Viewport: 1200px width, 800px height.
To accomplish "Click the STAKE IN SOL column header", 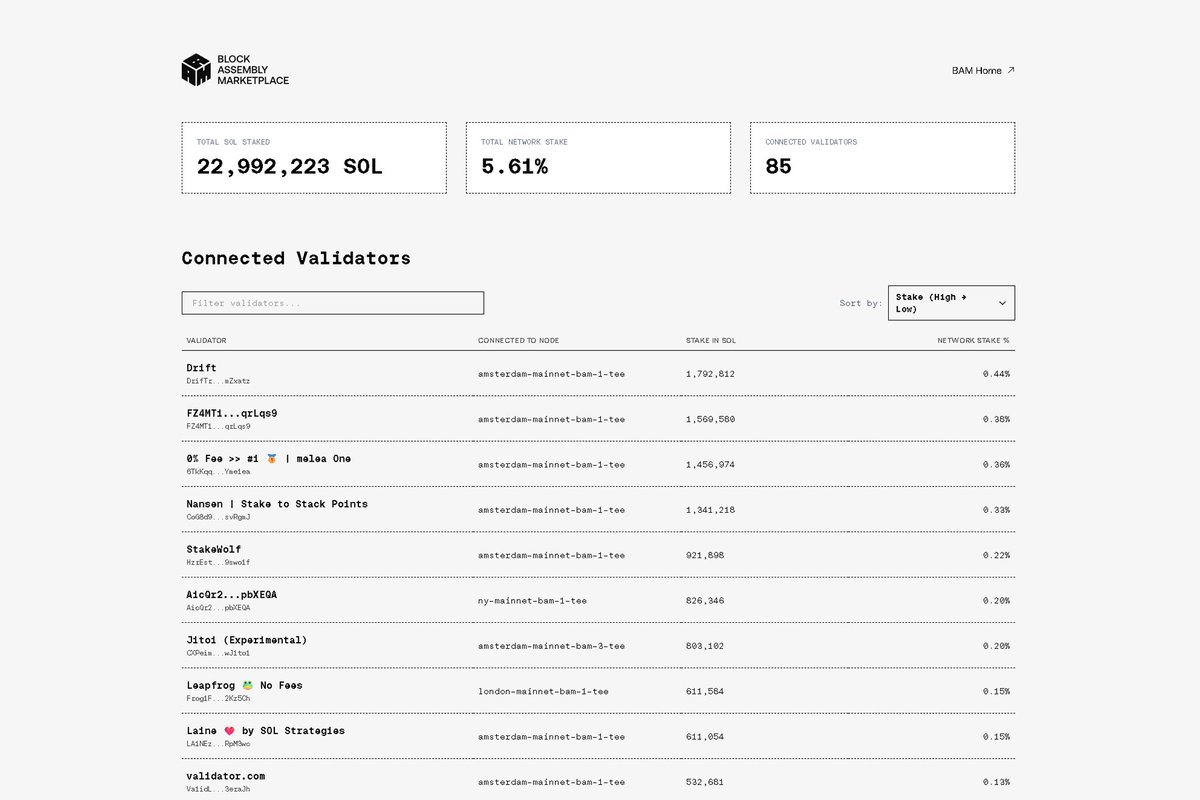I will click(x=711, y=341).
